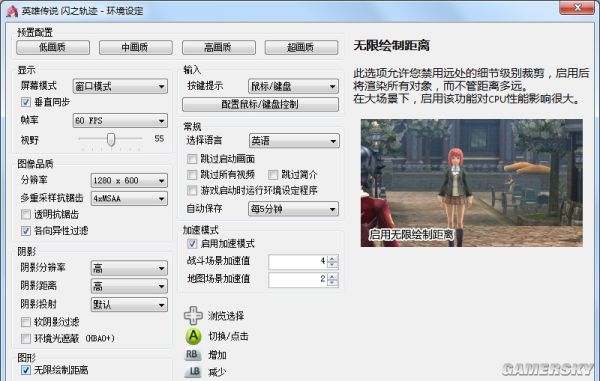Screen dimensions: 600x381
Task: Apply the 超画质 preset
Action: (301, 47)
